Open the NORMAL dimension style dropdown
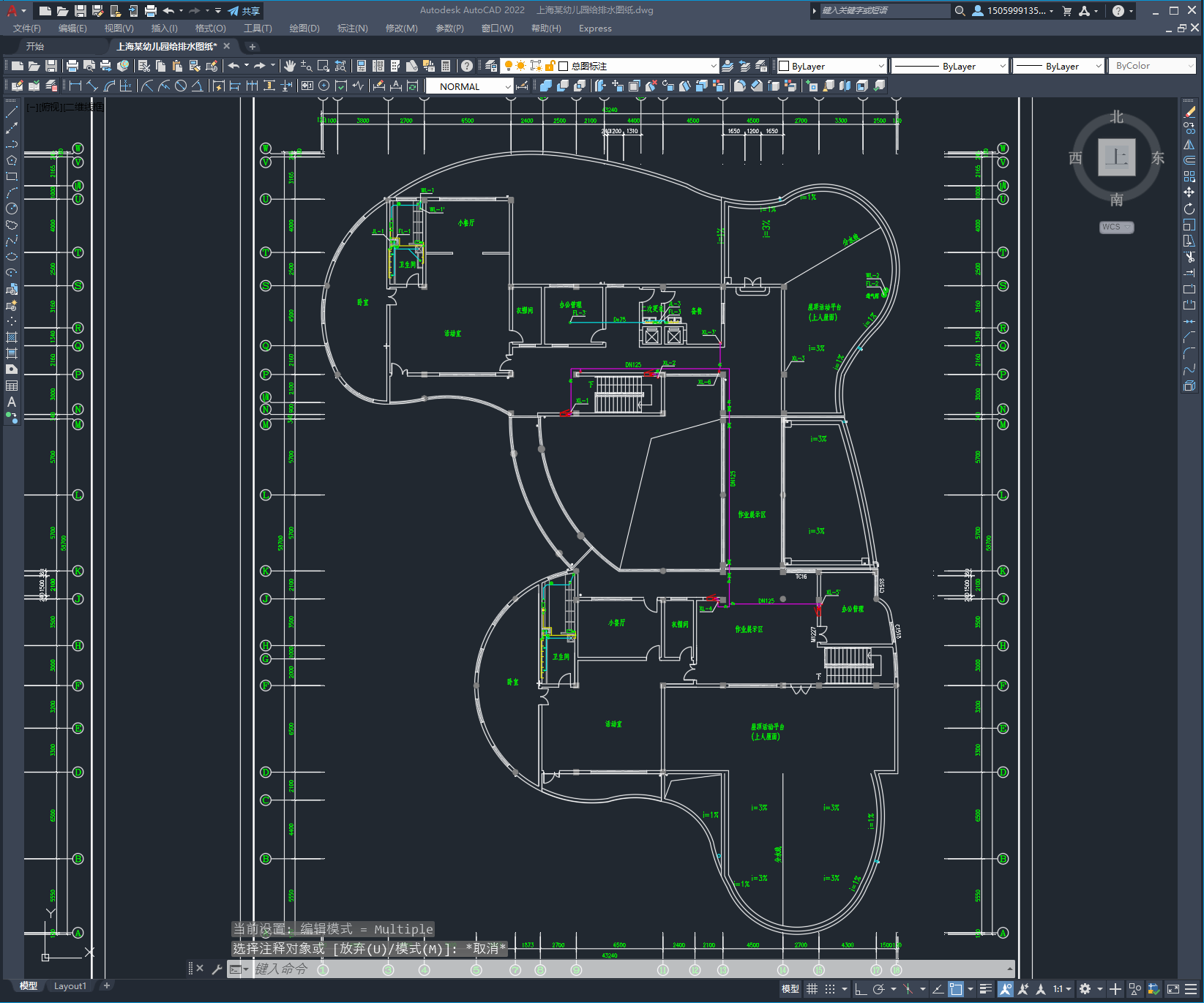Screen dimensions: 1204x1003 pyautogui.click(x=469, y=86)
